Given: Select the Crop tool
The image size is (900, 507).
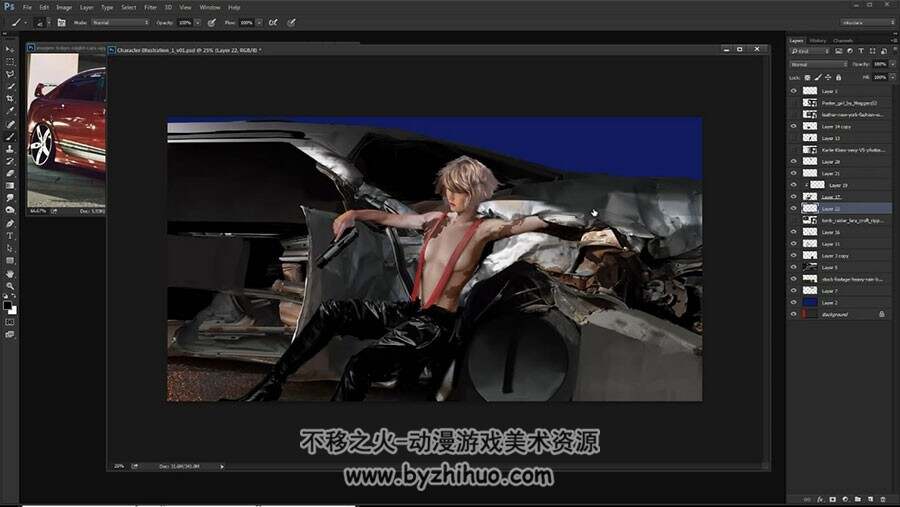Looking at the screenshot, I should [10, 99].
